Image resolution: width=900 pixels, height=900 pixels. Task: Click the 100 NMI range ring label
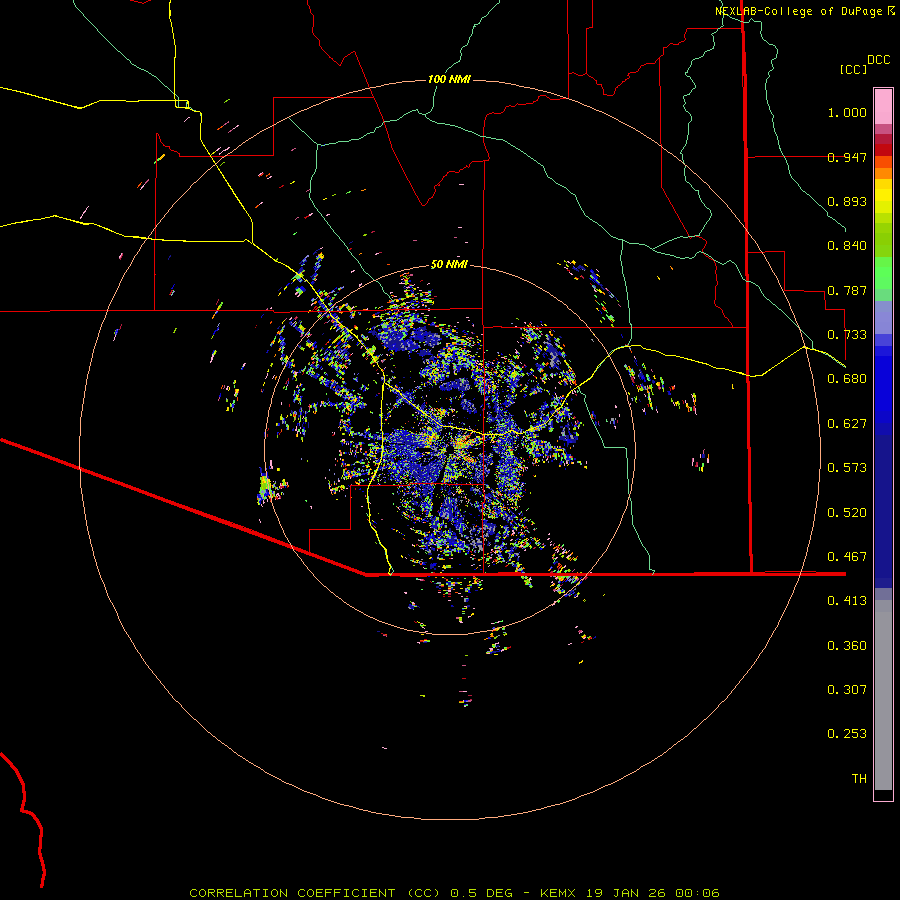click(449, 79)
